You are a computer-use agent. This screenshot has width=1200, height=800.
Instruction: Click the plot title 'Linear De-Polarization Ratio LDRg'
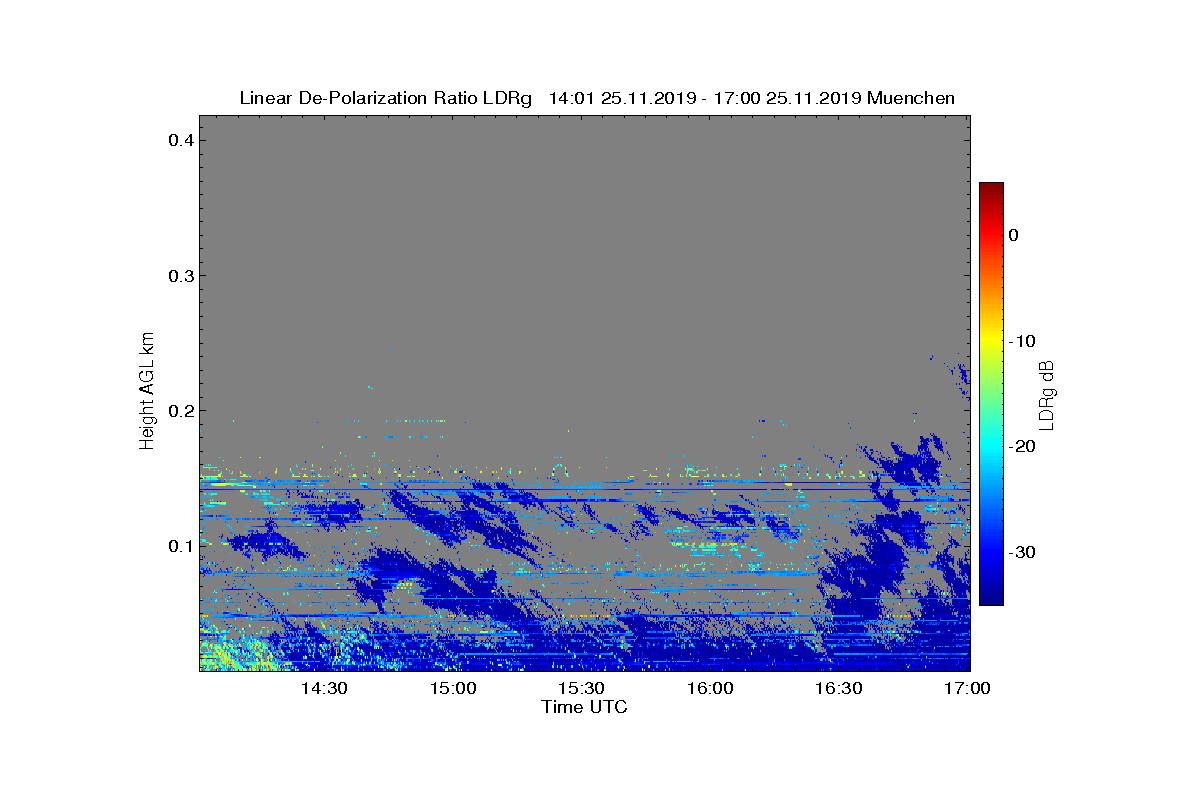(x=388, y=98)
